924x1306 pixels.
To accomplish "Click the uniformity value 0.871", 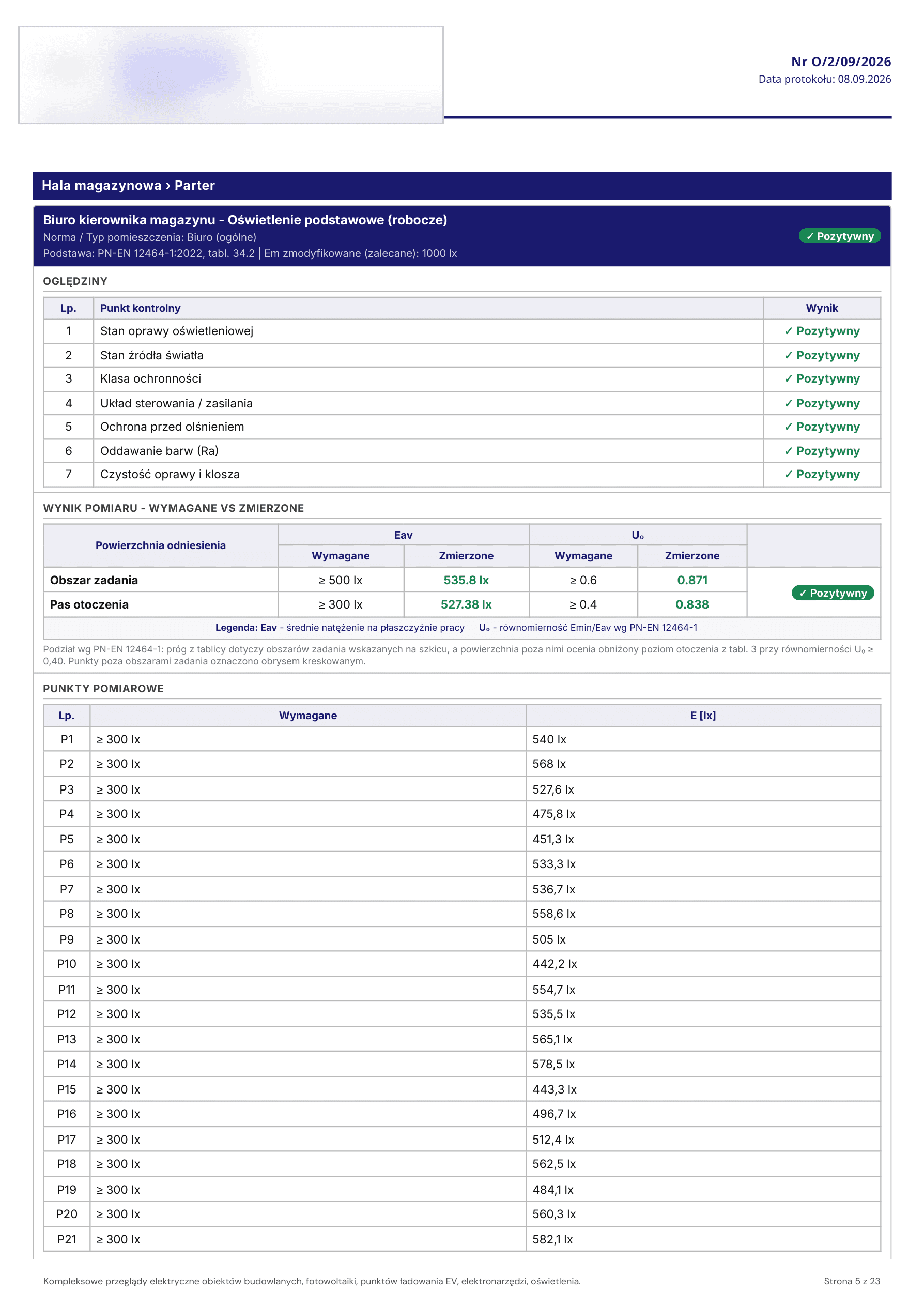I will click(x=692, y=580).
